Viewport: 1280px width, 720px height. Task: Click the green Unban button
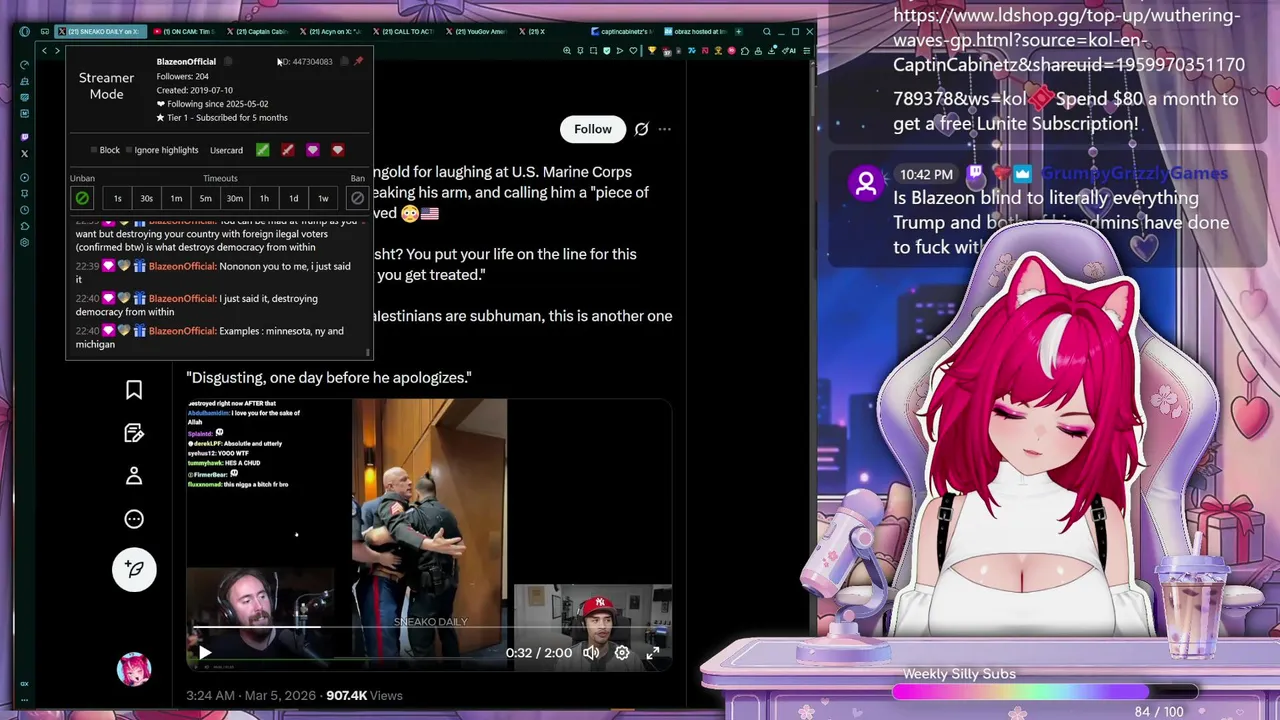[82, 198]
